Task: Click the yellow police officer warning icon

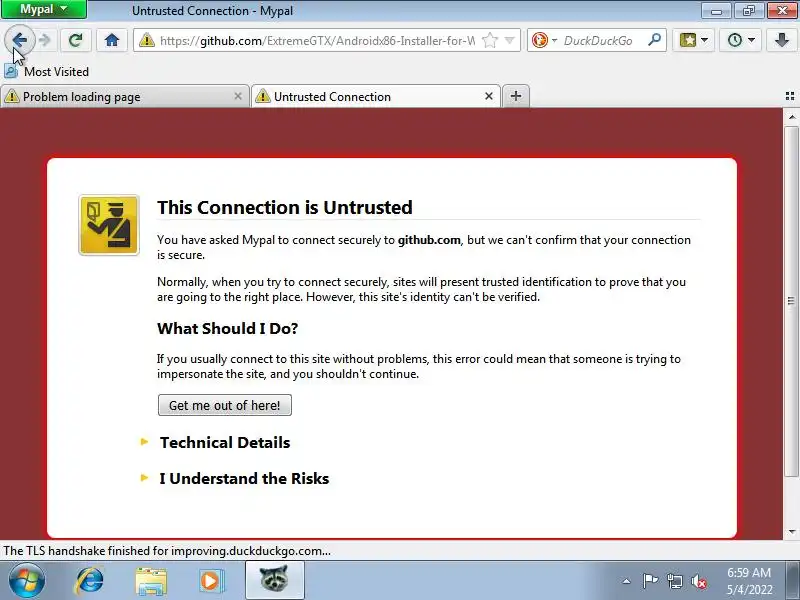Action: [109, 225]
